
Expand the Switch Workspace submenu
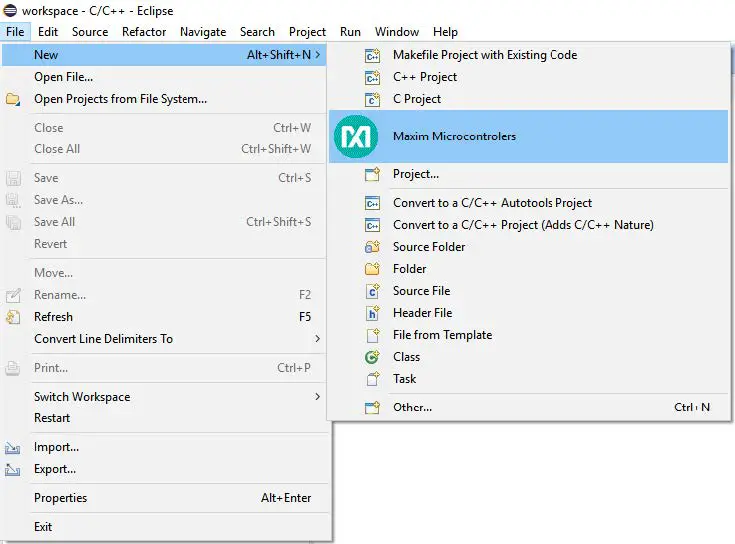318,397
